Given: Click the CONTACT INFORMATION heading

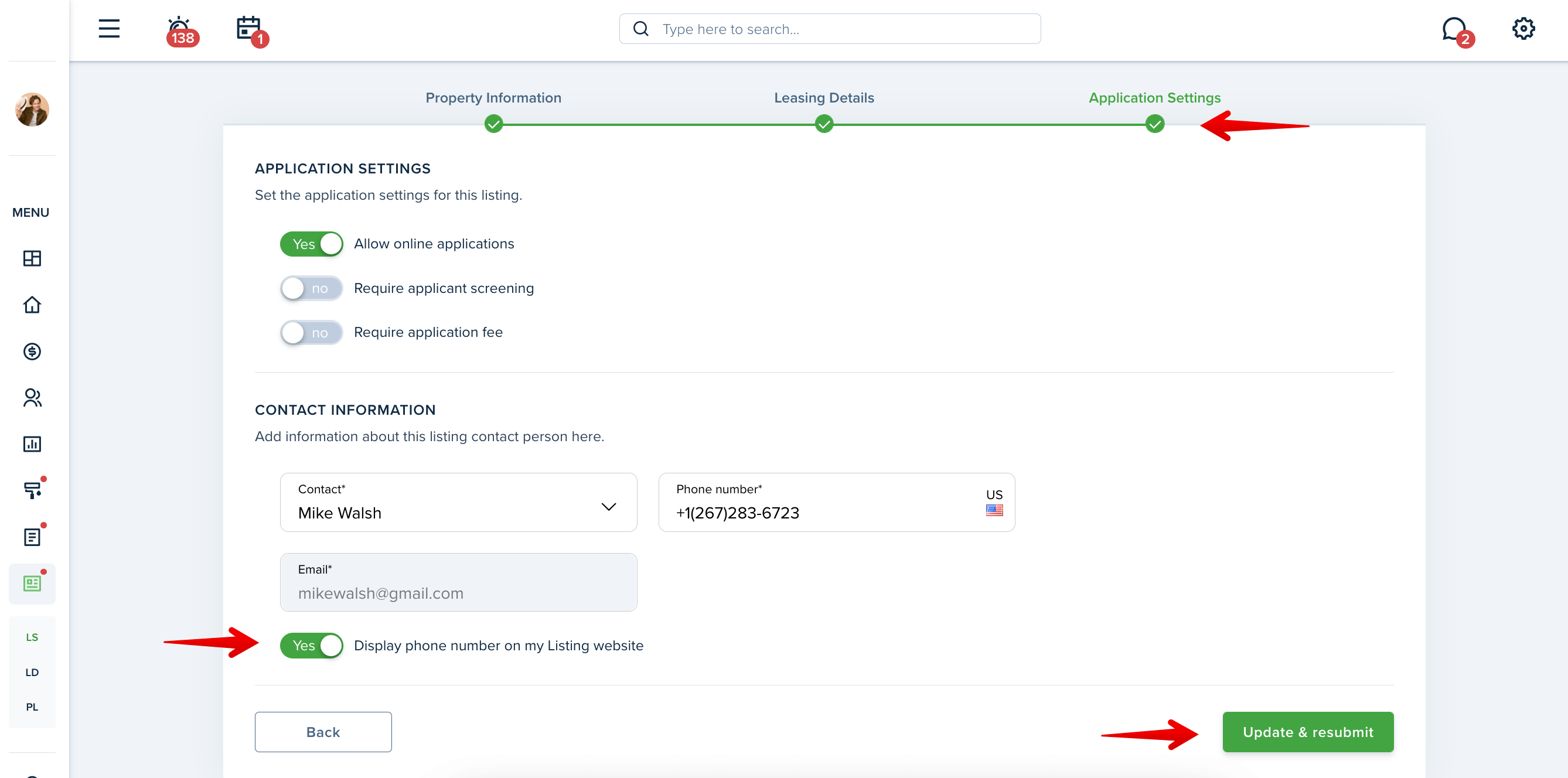Looking at the screenshot, I should coord(345,410).
